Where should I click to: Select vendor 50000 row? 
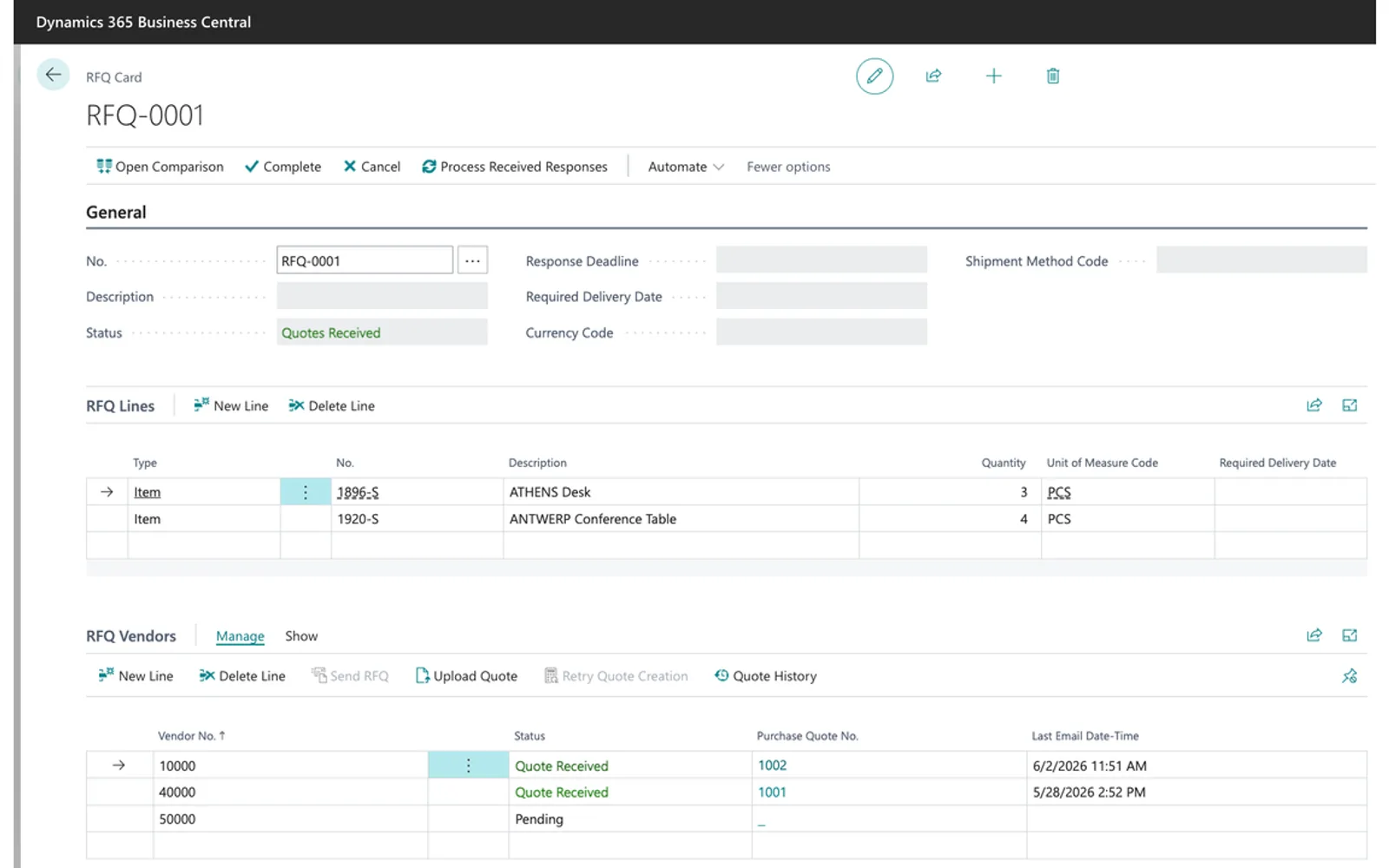[x=726, y=819]
